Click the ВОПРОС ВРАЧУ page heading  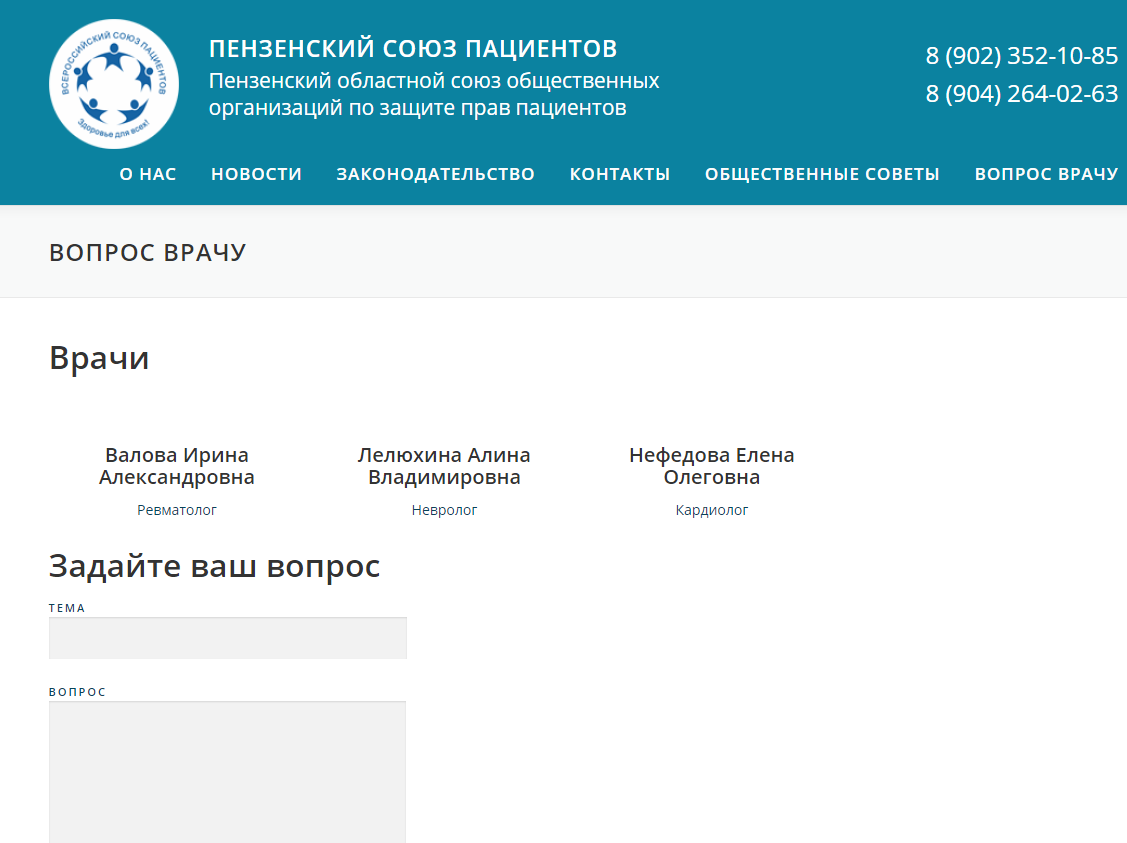coord(147,253)
